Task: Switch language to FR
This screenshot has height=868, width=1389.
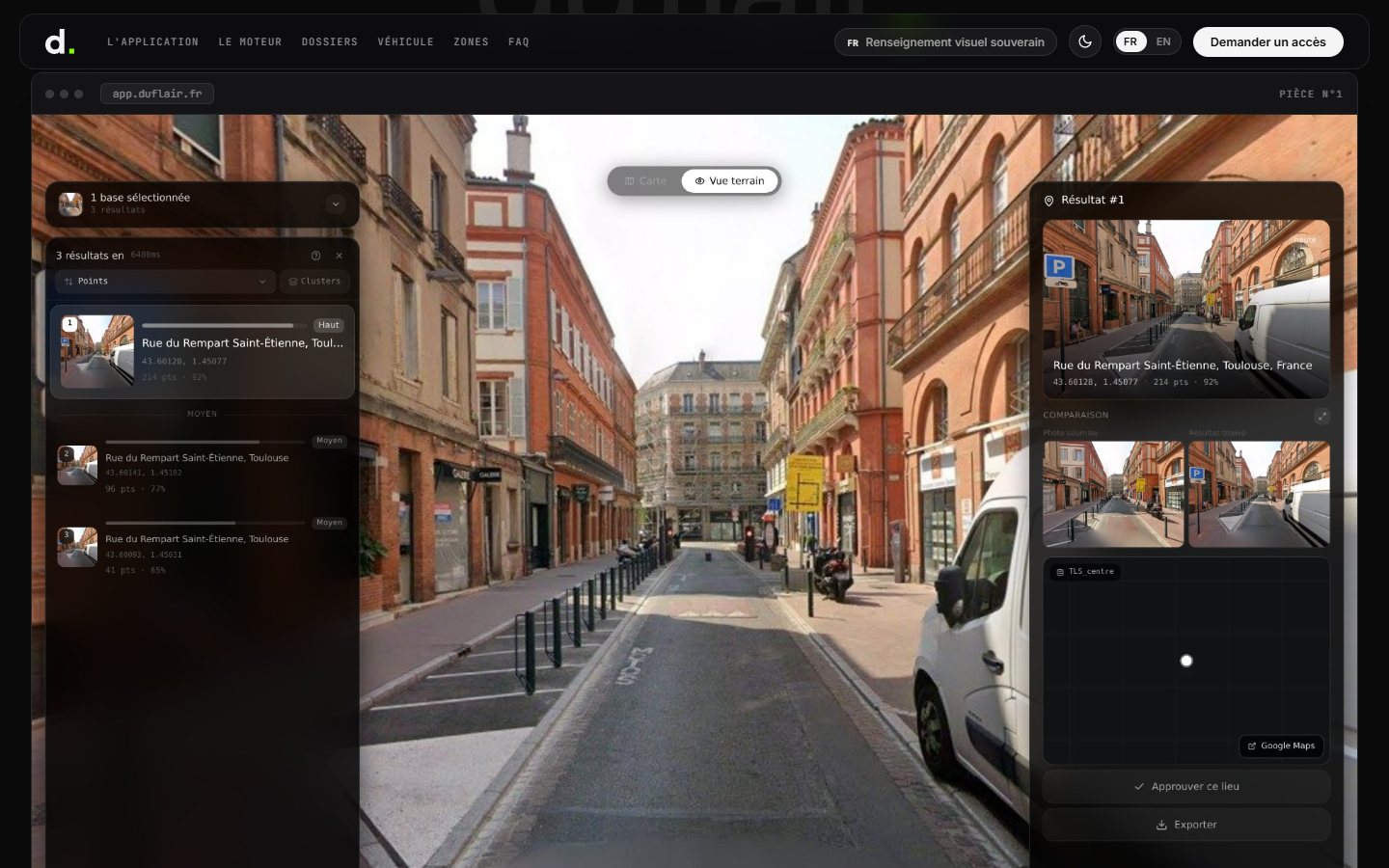Action: (x=1130, y=41)
